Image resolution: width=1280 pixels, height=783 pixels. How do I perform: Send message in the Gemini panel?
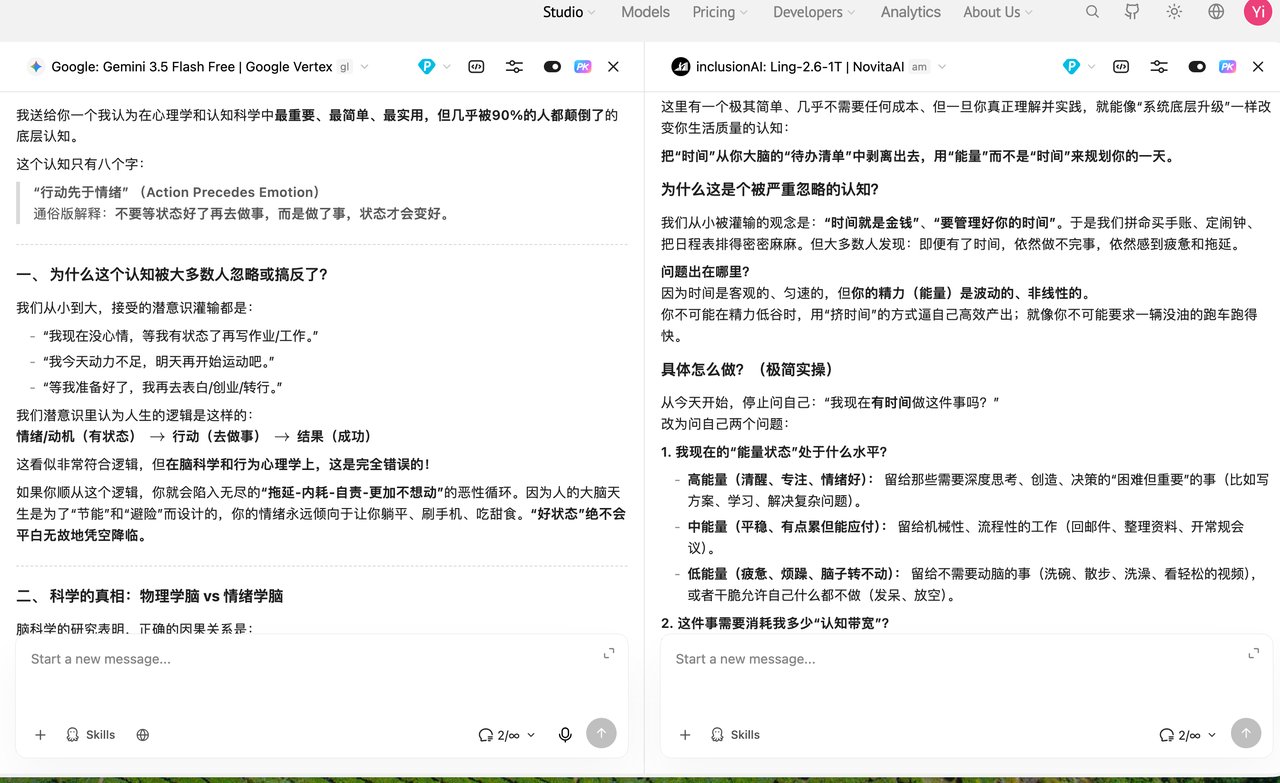[x=601, y=734]
